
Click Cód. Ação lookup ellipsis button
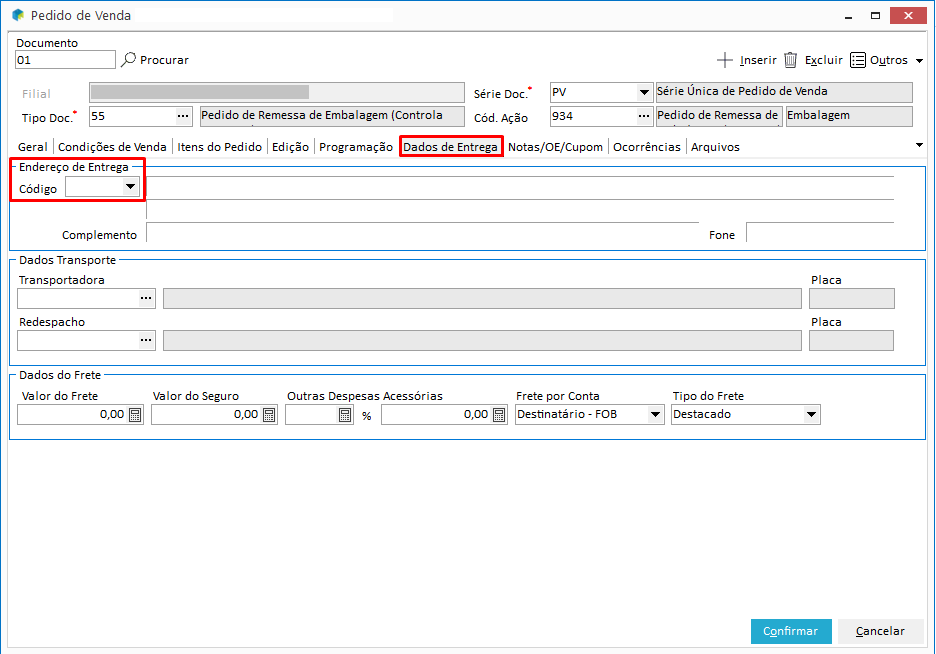pyautogui.click(x=644, y=116)
